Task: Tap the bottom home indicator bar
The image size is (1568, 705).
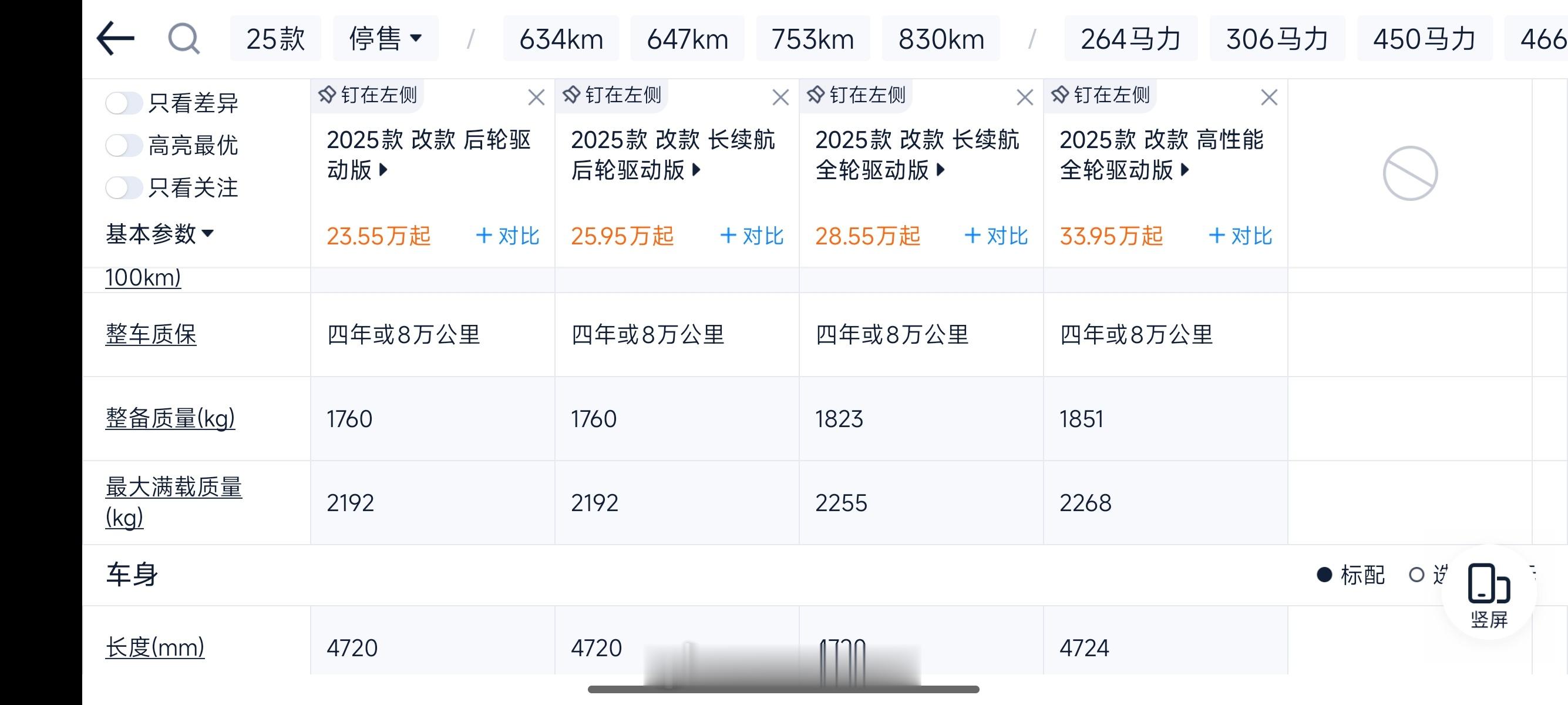Action: (783, 689)
